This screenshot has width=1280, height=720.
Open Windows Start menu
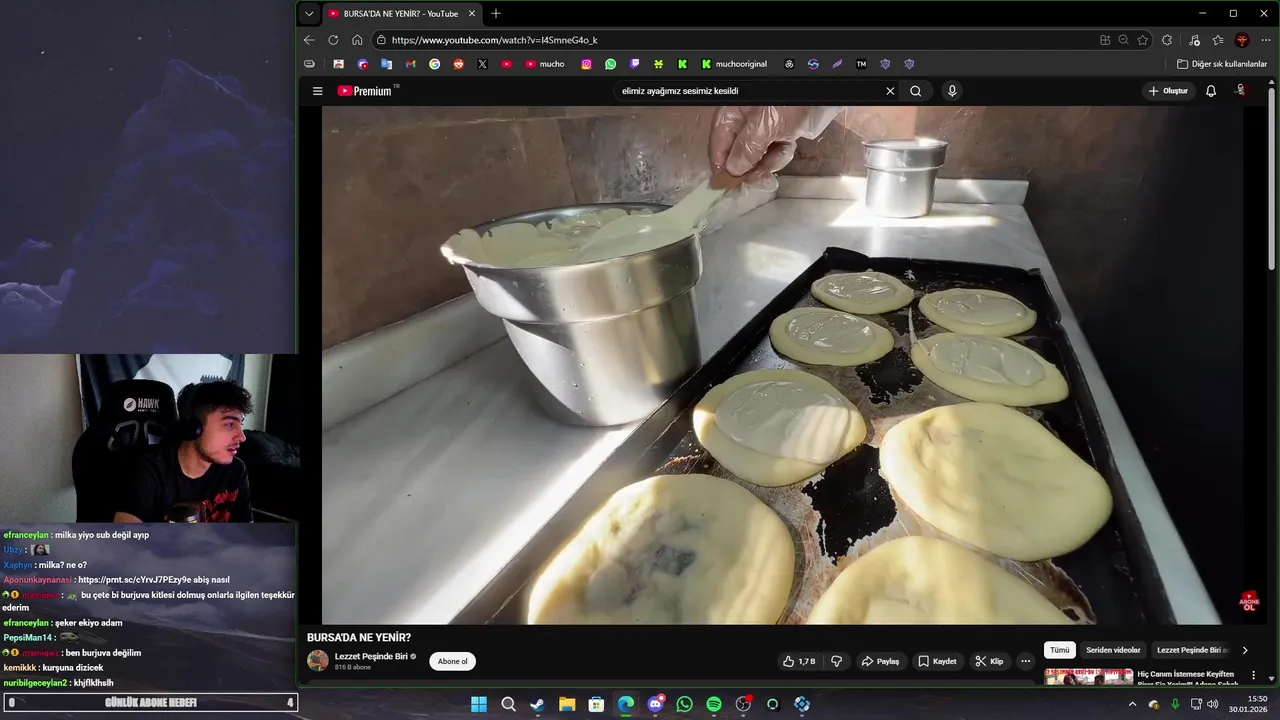point(479,704)
